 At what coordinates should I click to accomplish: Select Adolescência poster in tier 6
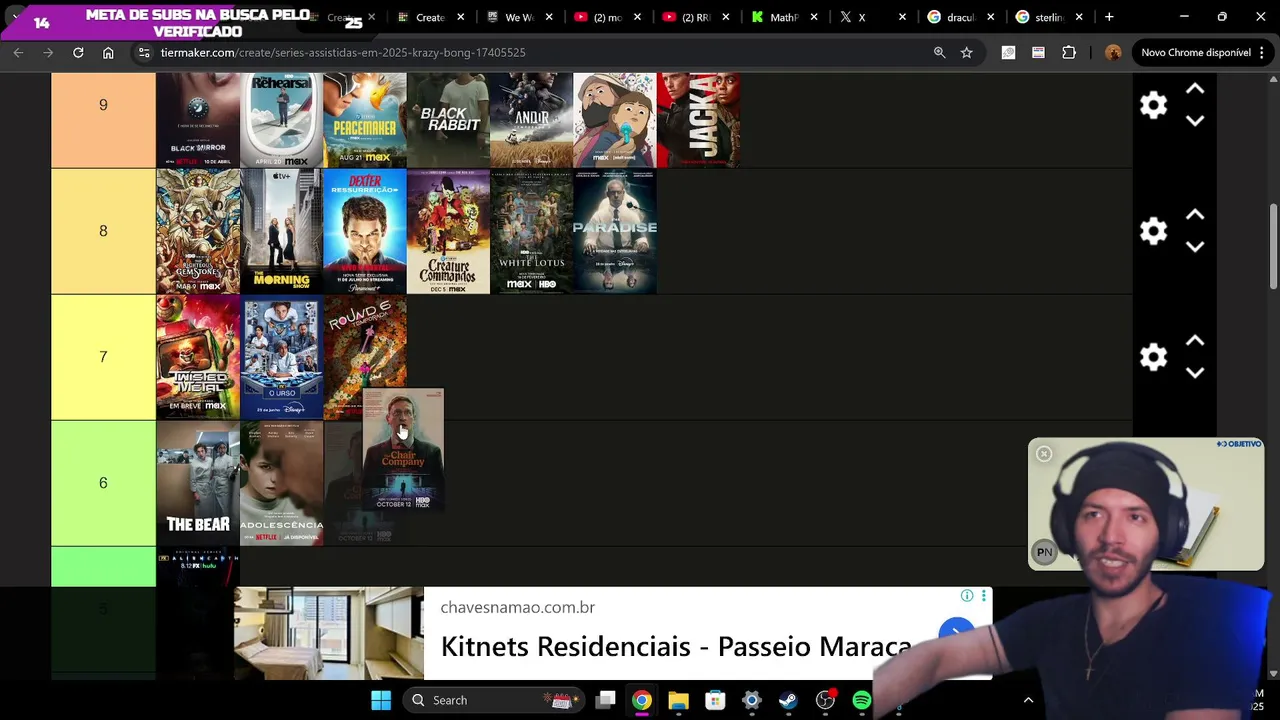coord(282,483)
